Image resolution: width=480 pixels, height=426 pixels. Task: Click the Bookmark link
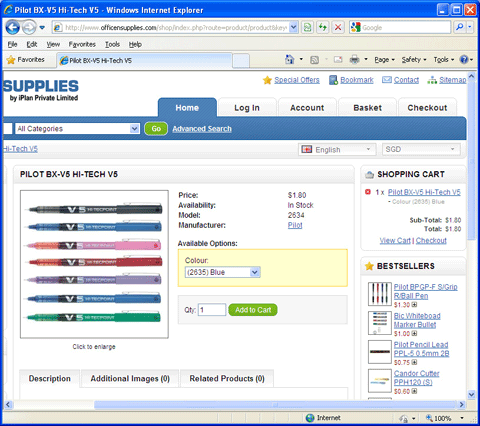click(x=357, y=80)
